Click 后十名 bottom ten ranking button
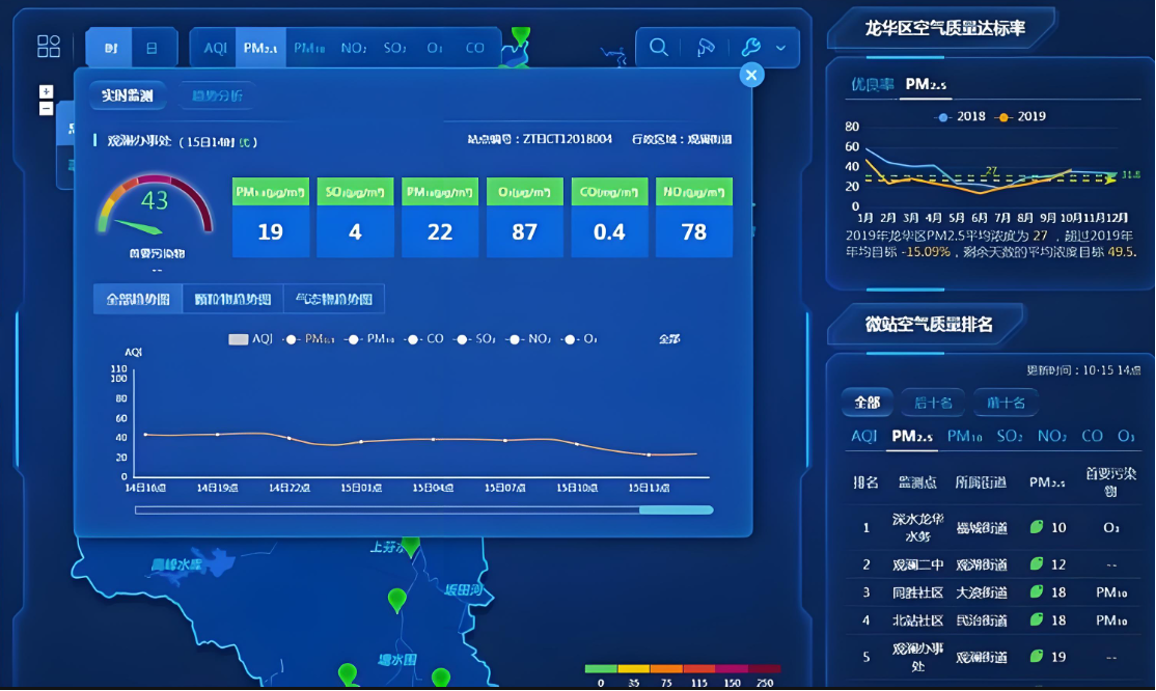The width and height of the screenshot is (1156, 691). [935, 402]
